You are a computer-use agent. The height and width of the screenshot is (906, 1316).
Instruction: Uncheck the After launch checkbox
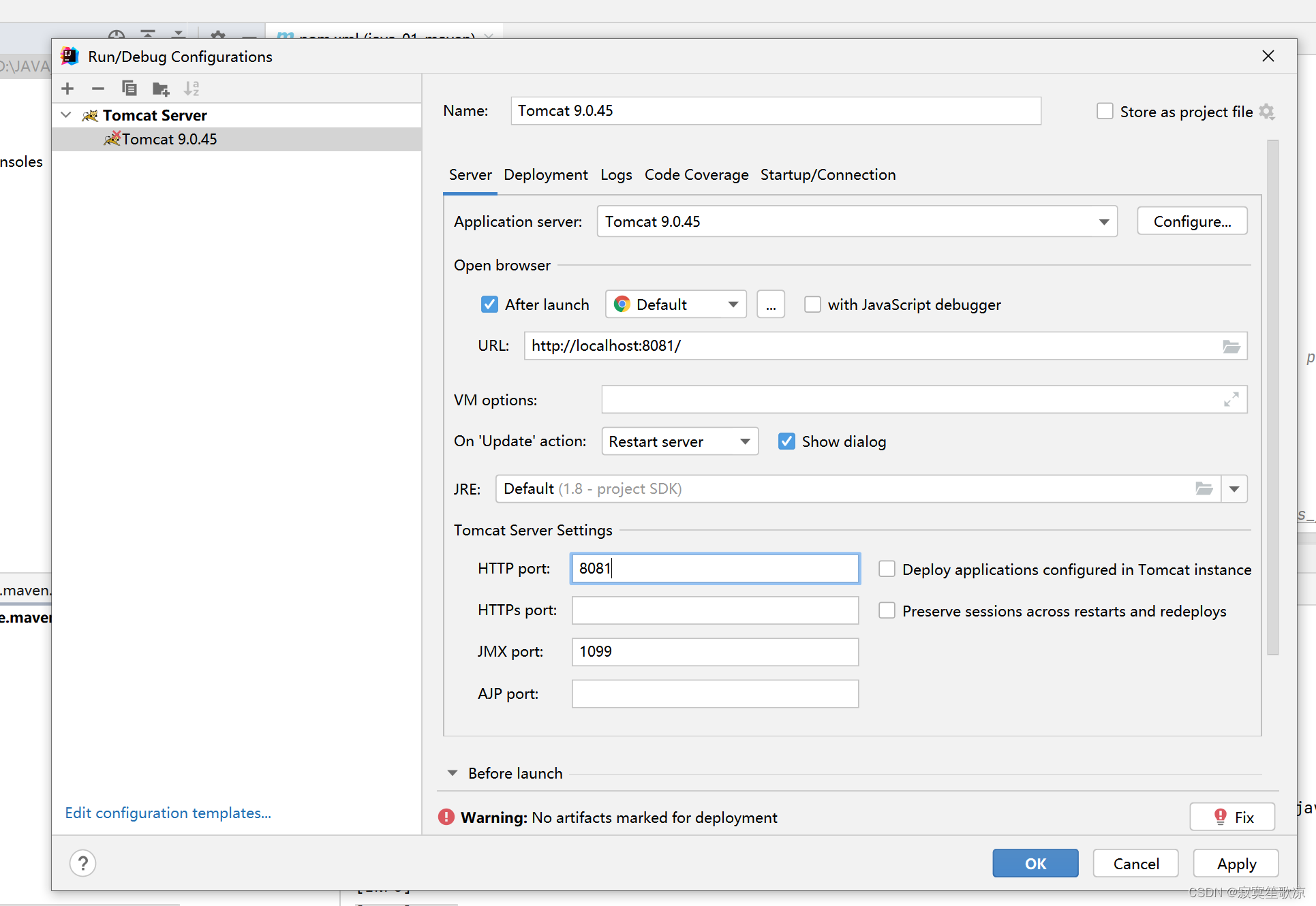point(489,304)
